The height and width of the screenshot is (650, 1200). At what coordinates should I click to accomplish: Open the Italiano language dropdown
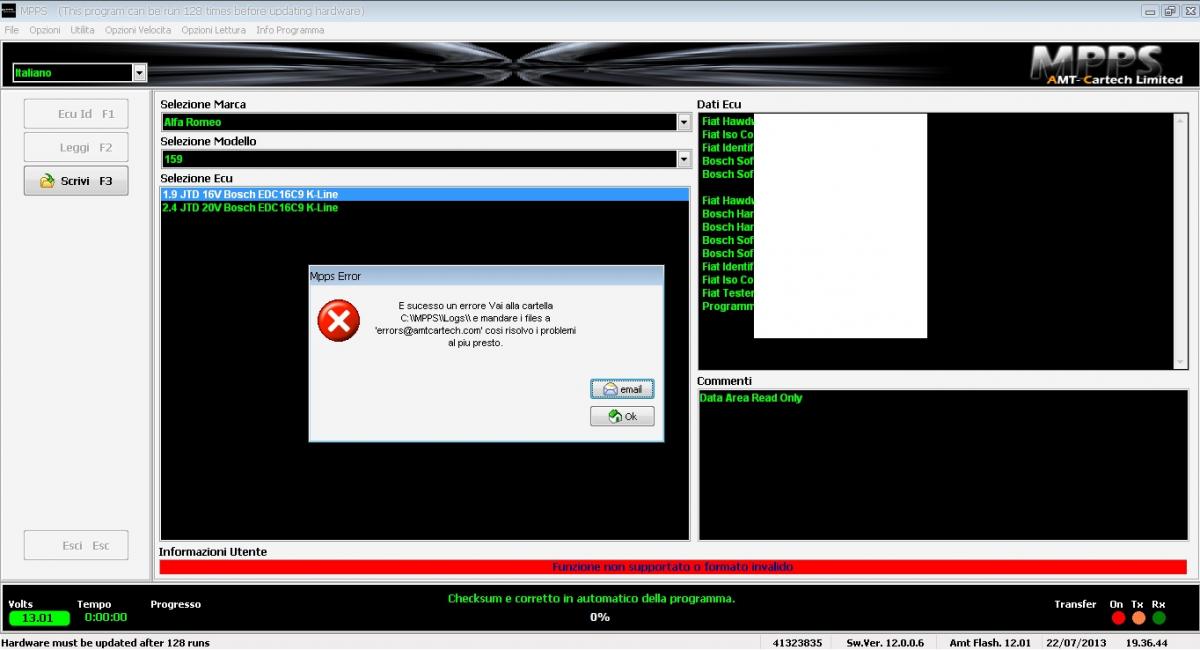pos(139,73)
